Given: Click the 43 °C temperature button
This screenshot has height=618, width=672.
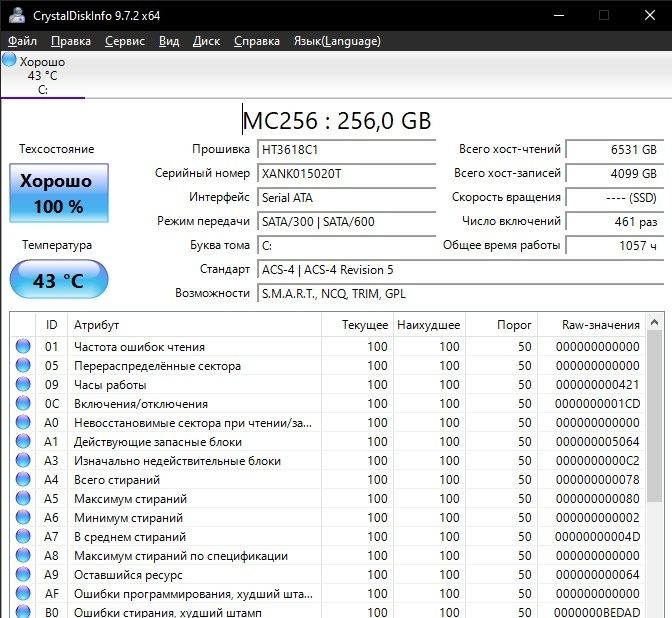Looking at the screenshot, I should (x=59, y=279).
